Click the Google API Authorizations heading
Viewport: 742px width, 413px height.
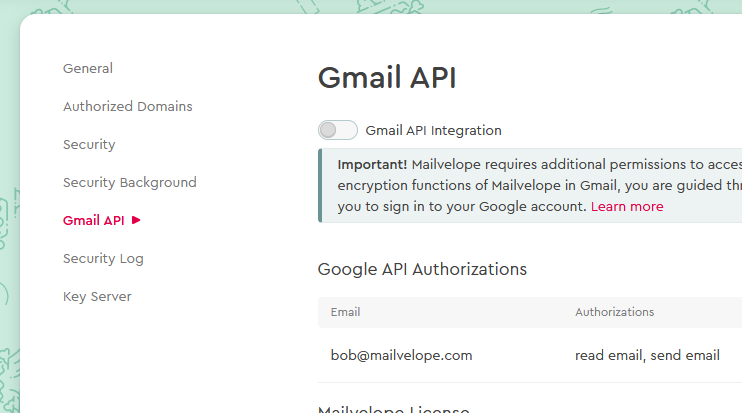point(422,269)
